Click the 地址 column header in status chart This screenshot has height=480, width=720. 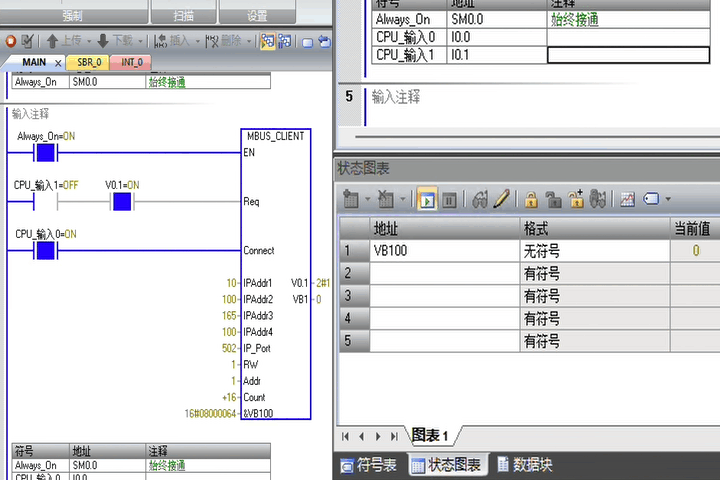click(445, 228)
